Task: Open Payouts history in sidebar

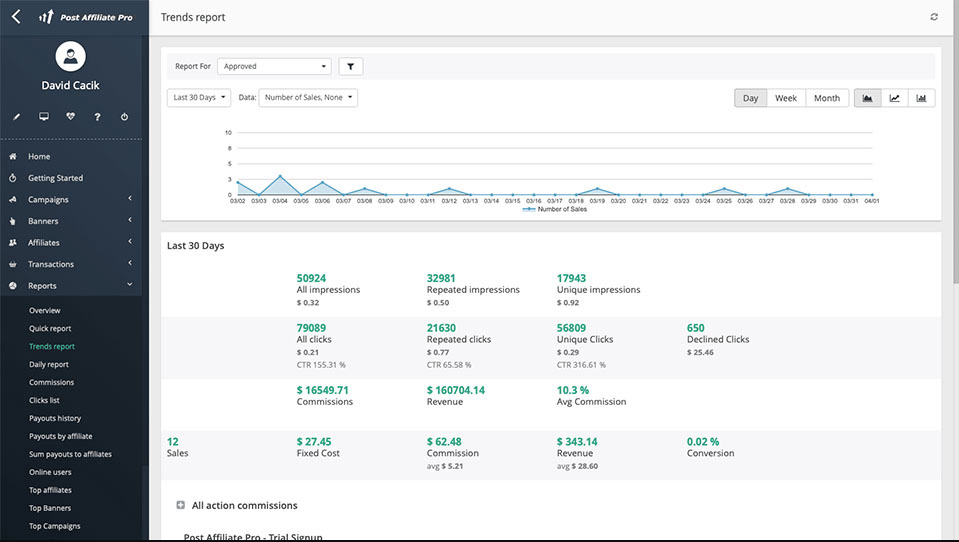Action: pyautogui.click(x=55, y=418)
